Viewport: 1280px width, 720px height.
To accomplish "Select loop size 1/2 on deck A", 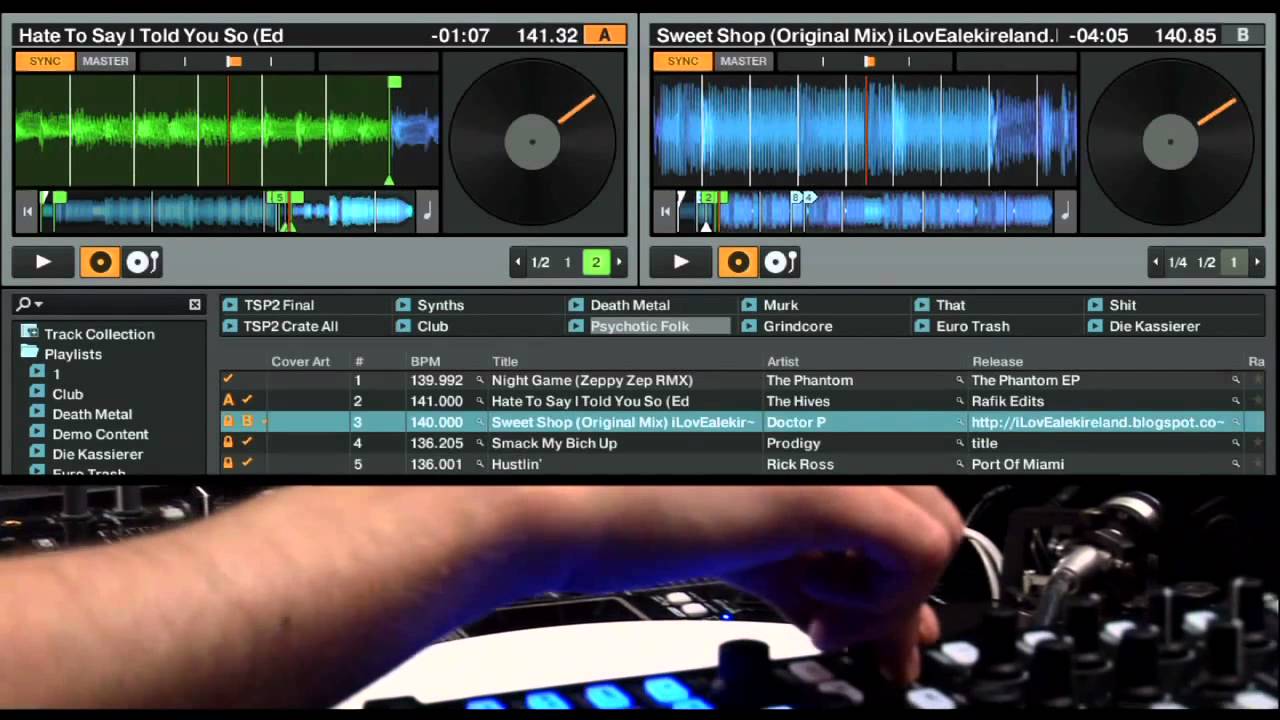I will pos(540,262).
